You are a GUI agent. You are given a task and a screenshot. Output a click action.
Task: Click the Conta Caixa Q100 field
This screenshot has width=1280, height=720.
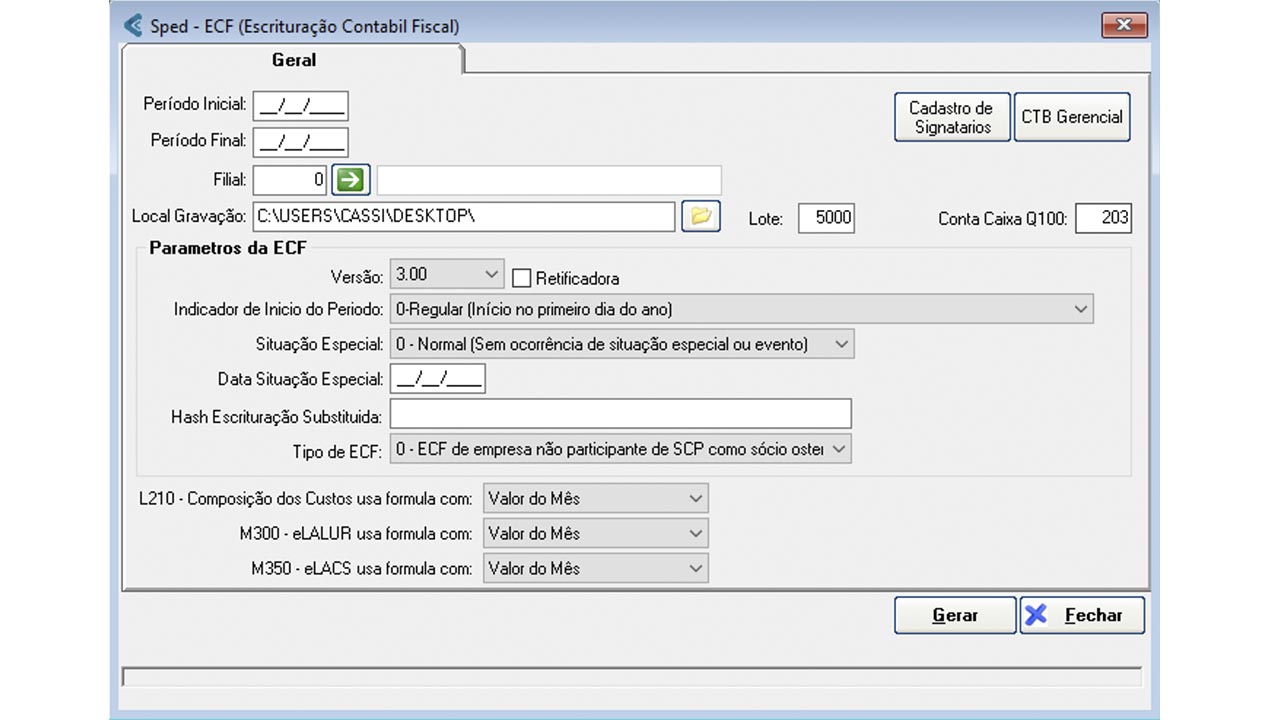pos(1103,218)
